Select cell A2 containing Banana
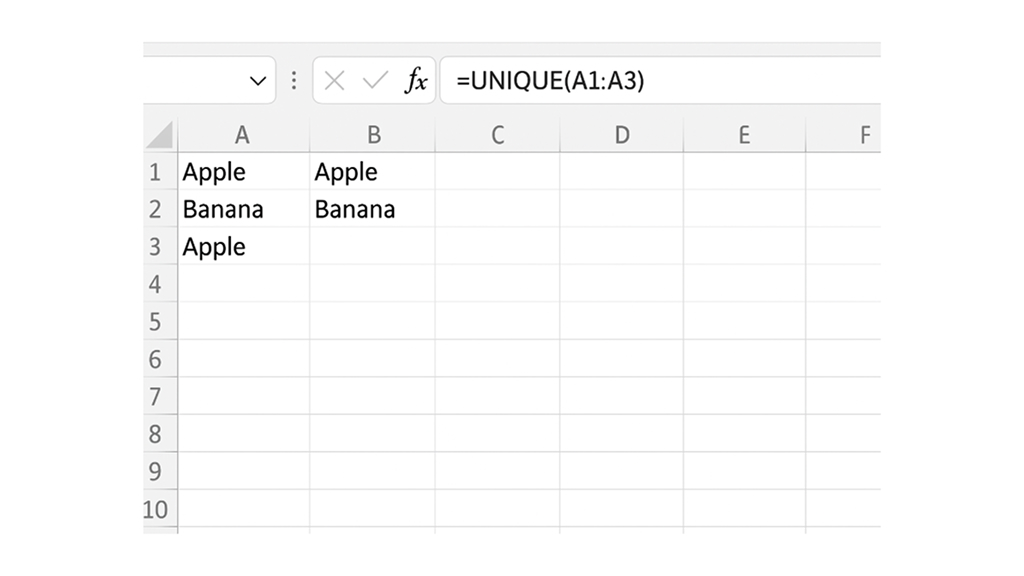 tap(241, 209)
